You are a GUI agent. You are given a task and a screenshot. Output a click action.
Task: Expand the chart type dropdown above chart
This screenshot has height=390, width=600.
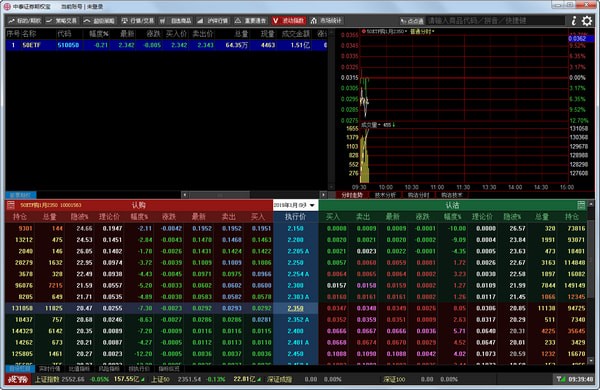pos(422,31)
